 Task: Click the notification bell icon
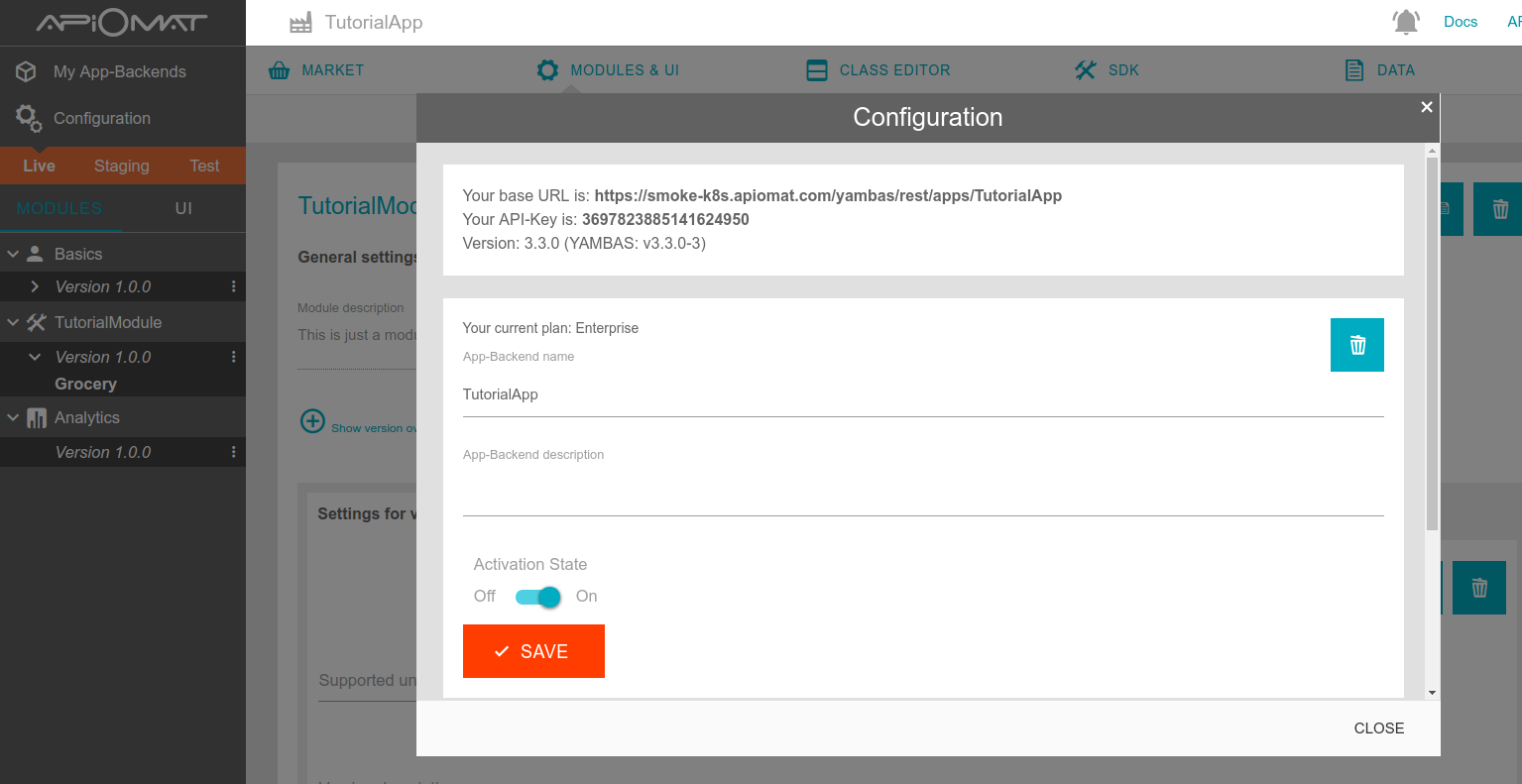click(x=1406, y=22)
